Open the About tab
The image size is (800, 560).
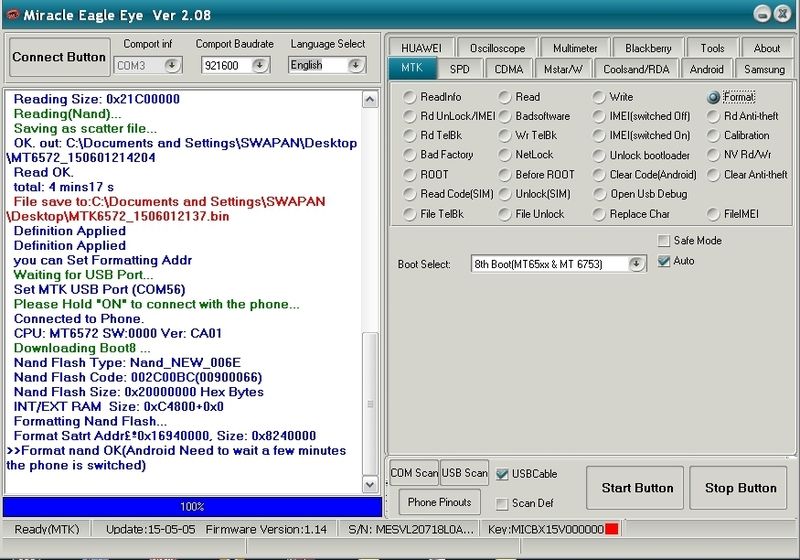pyautogui.click(x=766, y=48)
